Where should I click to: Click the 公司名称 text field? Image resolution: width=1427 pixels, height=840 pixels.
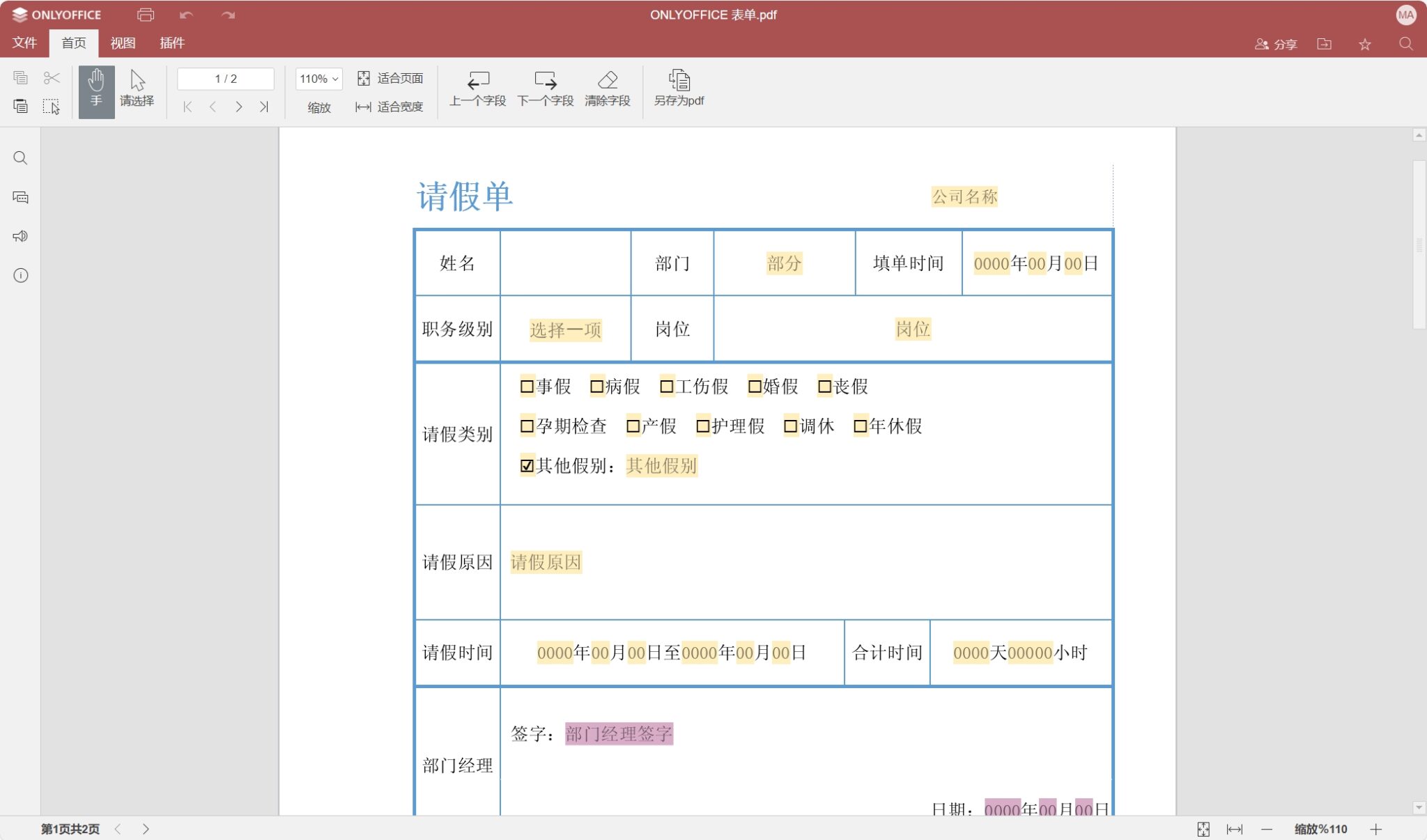965,196
